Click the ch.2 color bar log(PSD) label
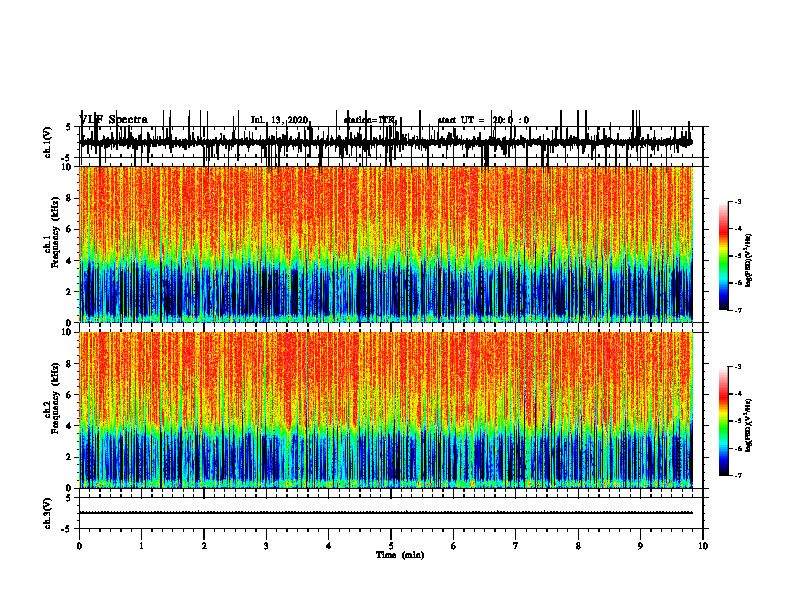This screenshot has width=792, height=612. 748,424
